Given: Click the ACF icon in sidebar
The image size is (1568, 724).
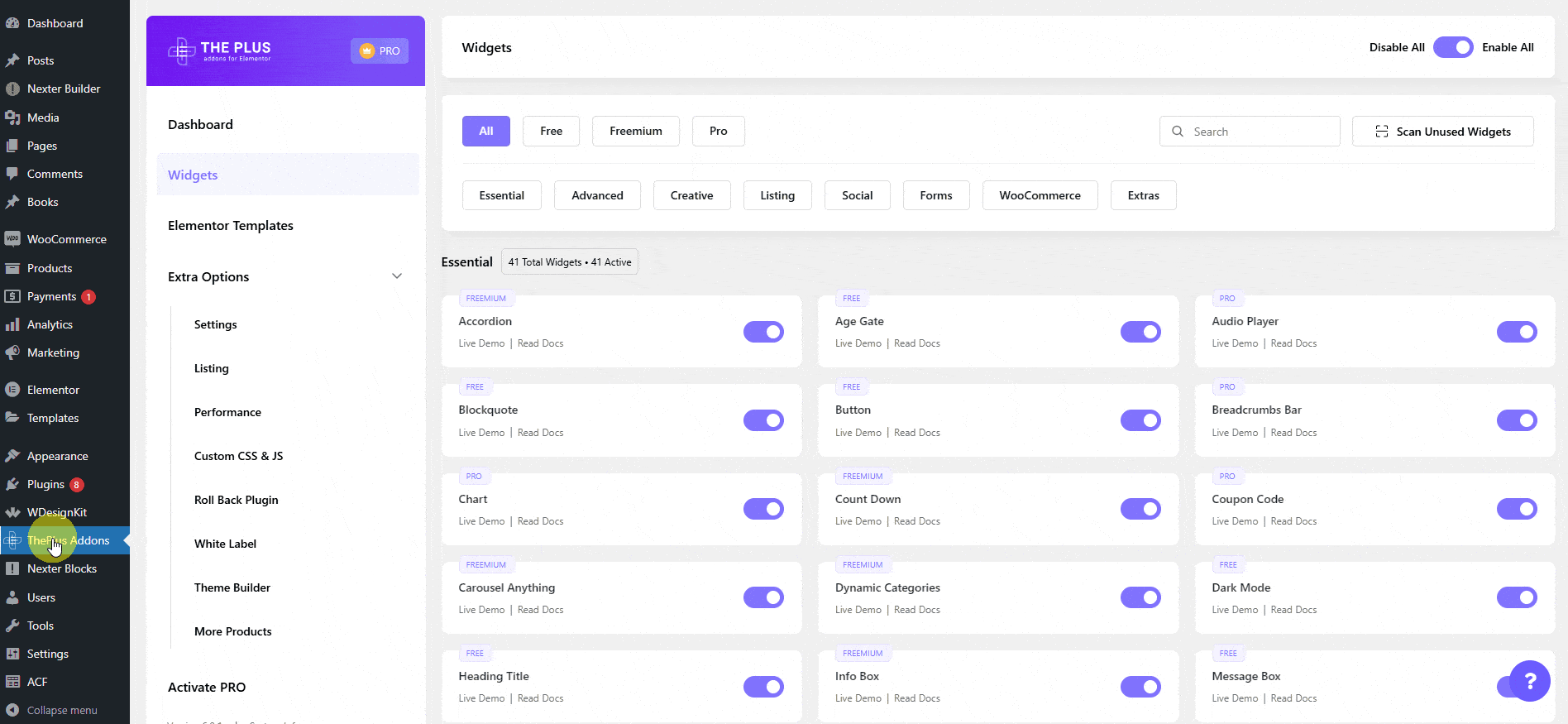Looking at the screenshot, I should (x=12, y=682).
